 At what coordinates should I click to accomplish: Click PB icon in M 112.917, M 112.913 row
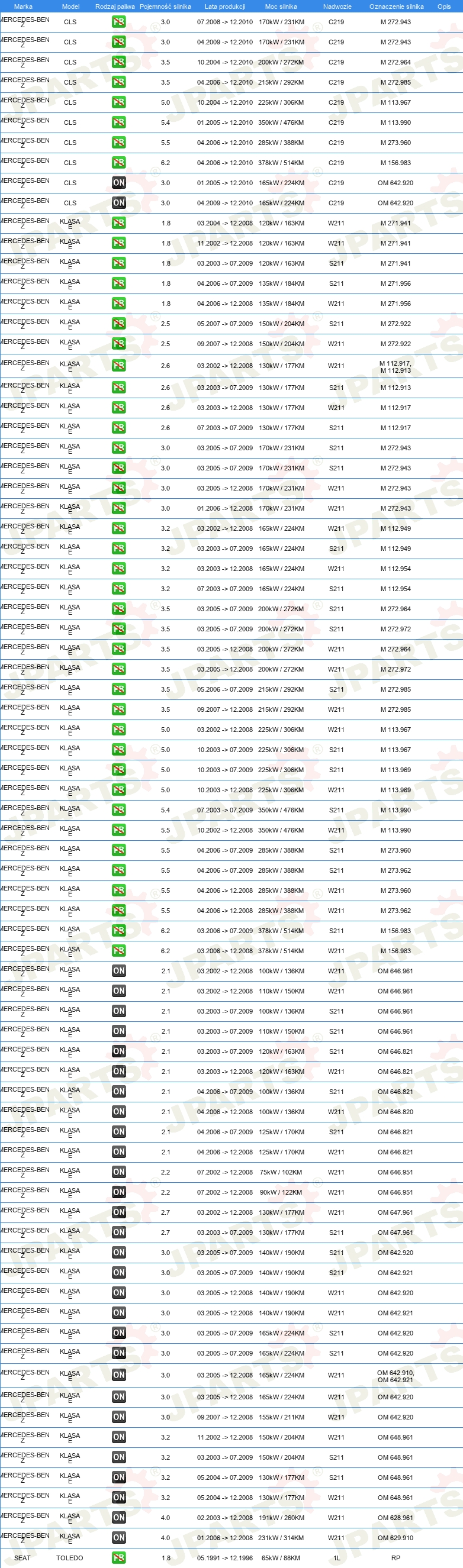[x=119, y=365]
